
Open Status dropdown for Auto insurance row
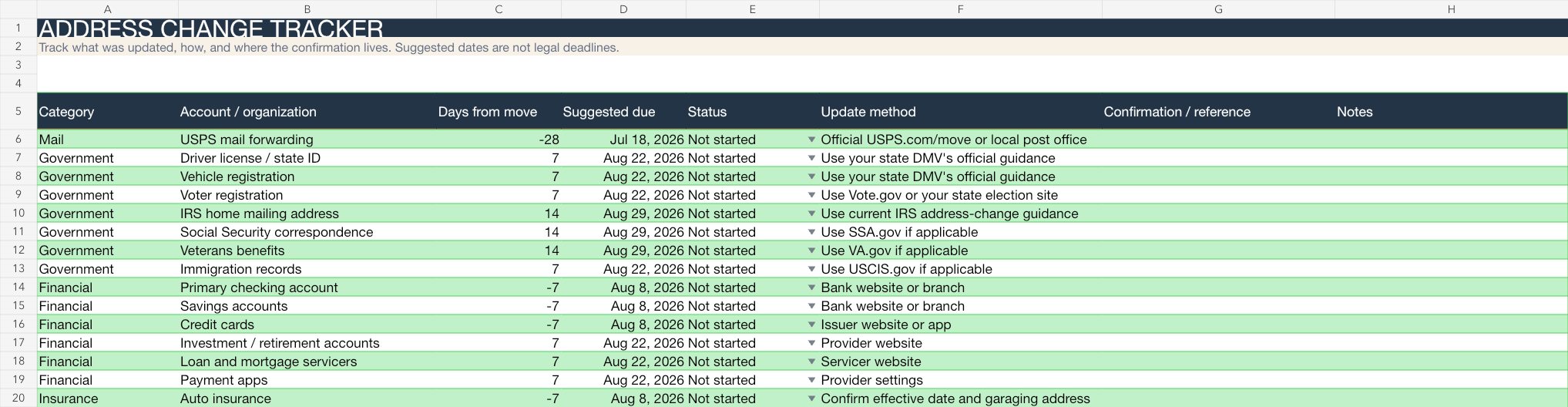[x=811, y=399]
